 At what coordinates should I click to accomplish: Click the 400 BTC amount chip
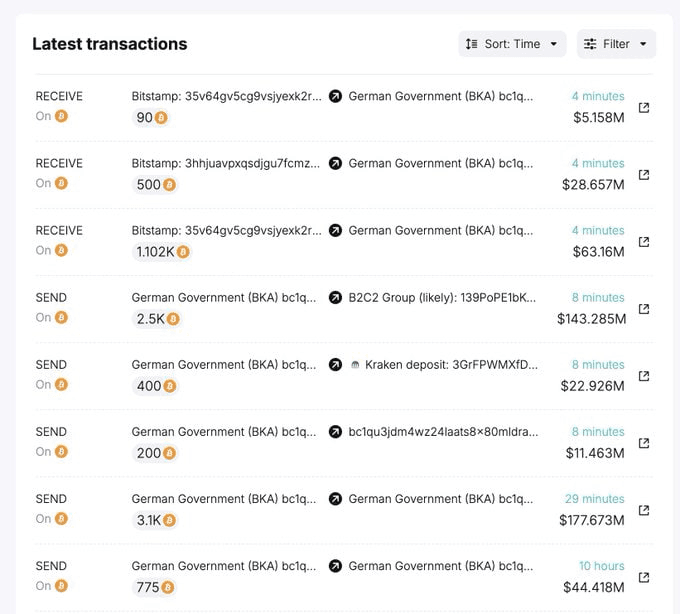click(x=155, y=386)
